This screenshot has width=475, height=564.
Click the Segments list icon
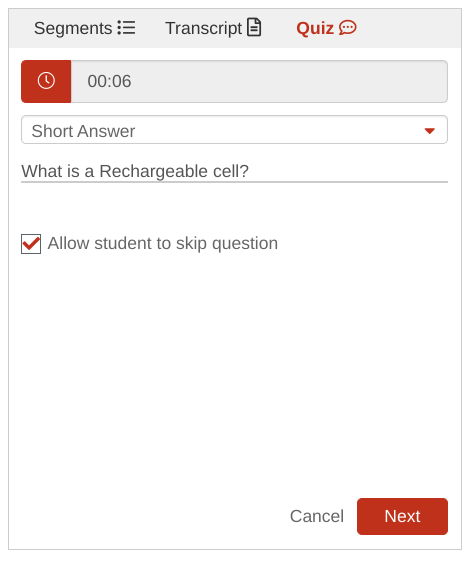126,28
